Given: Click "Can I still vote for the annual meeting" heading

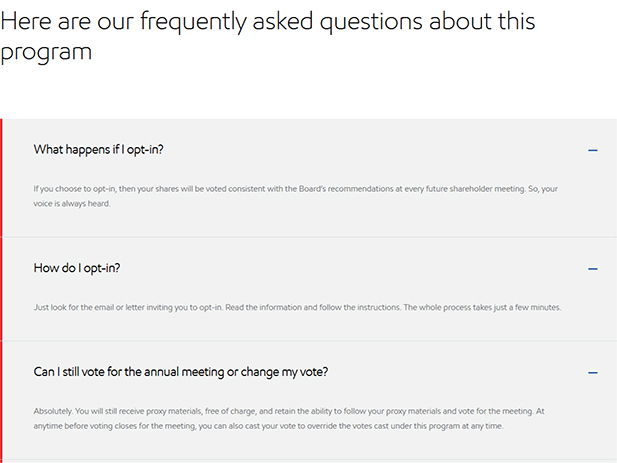Looking at the screenshot, I should (180, 372).
